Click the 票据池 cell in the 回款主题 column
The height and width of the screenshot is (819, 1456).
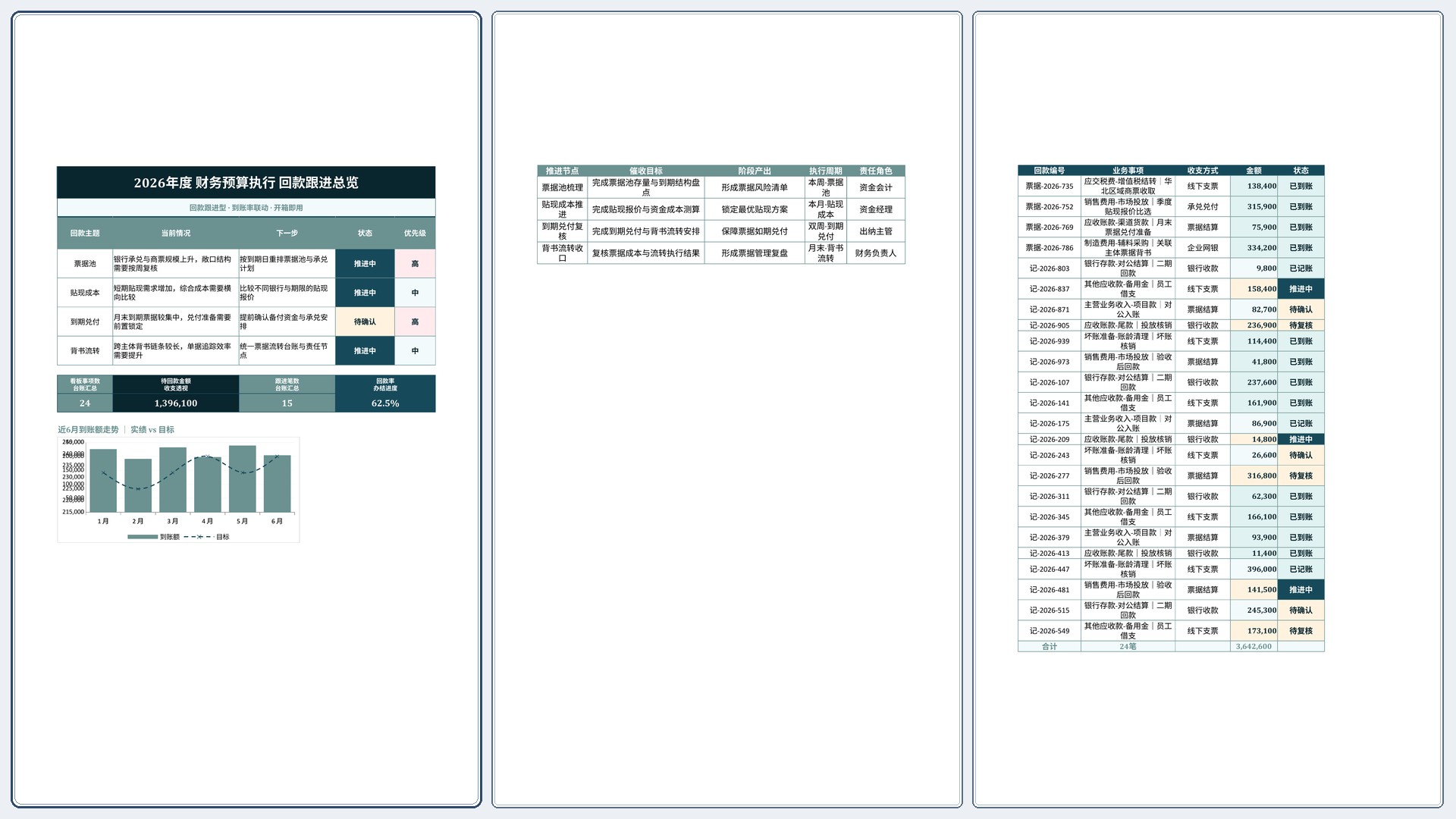(x=85, y=264)
